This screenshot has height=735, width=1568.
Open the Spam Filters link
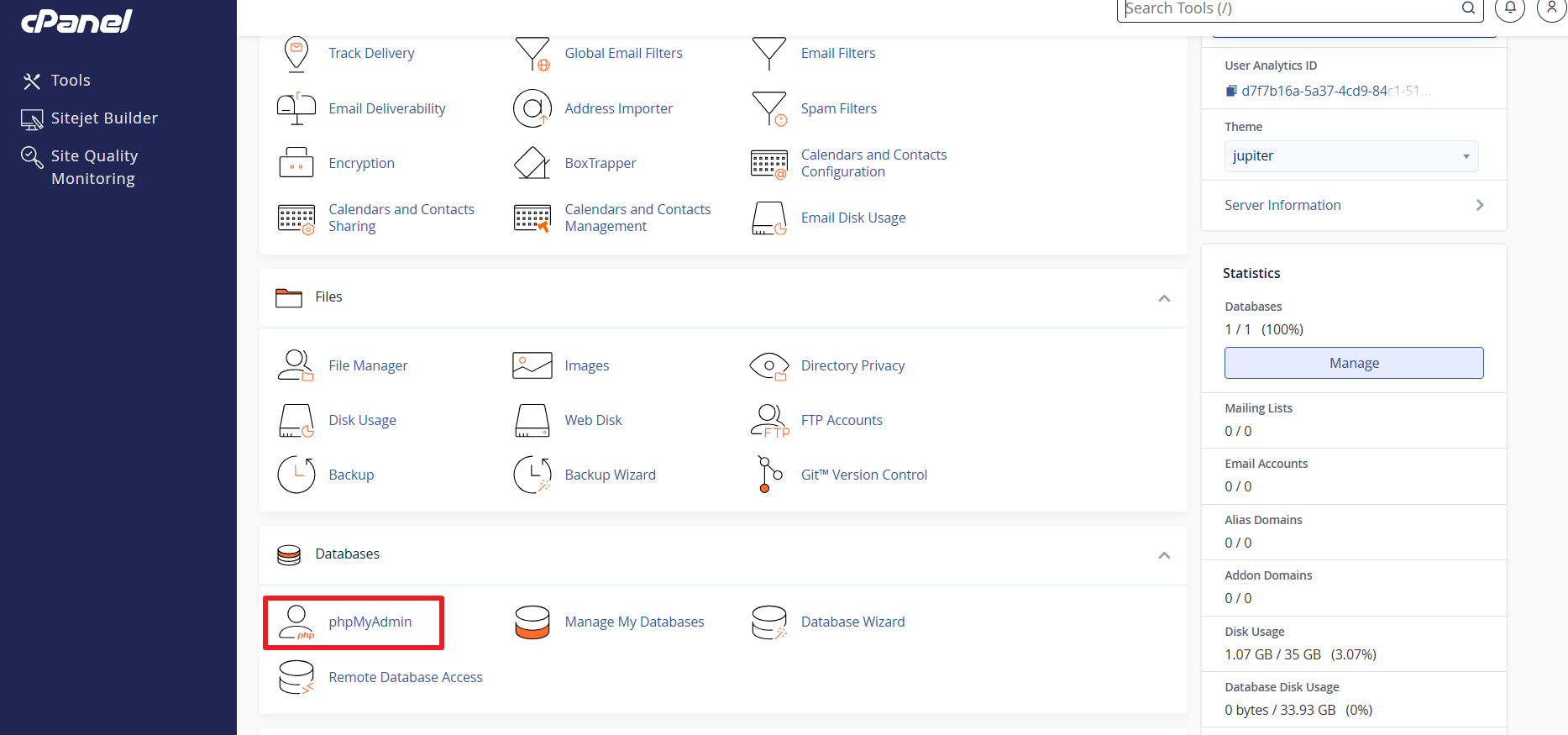point(838,109)
